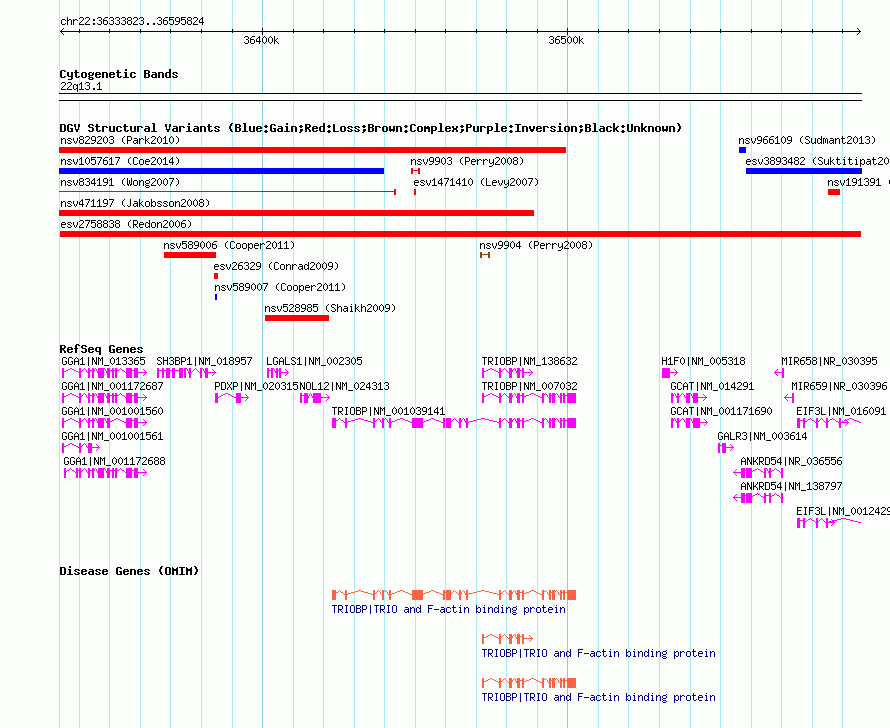The width and height of the screenshot is (890, 728).
Task: Select the red bar under nsv528985
Action: click(297, 318)
